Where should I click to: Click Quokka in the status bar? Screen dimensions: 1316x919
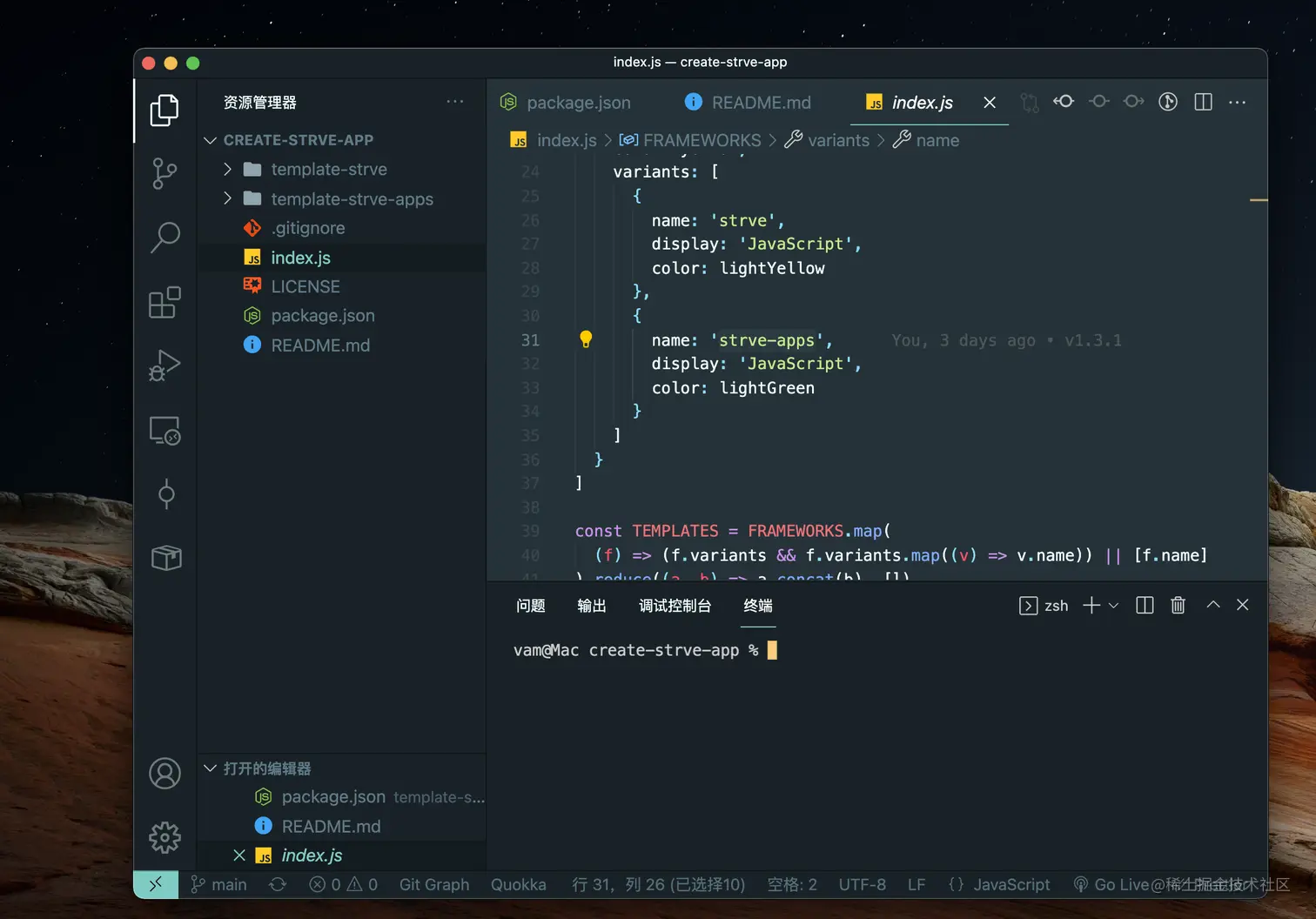(x=519, y=884)
